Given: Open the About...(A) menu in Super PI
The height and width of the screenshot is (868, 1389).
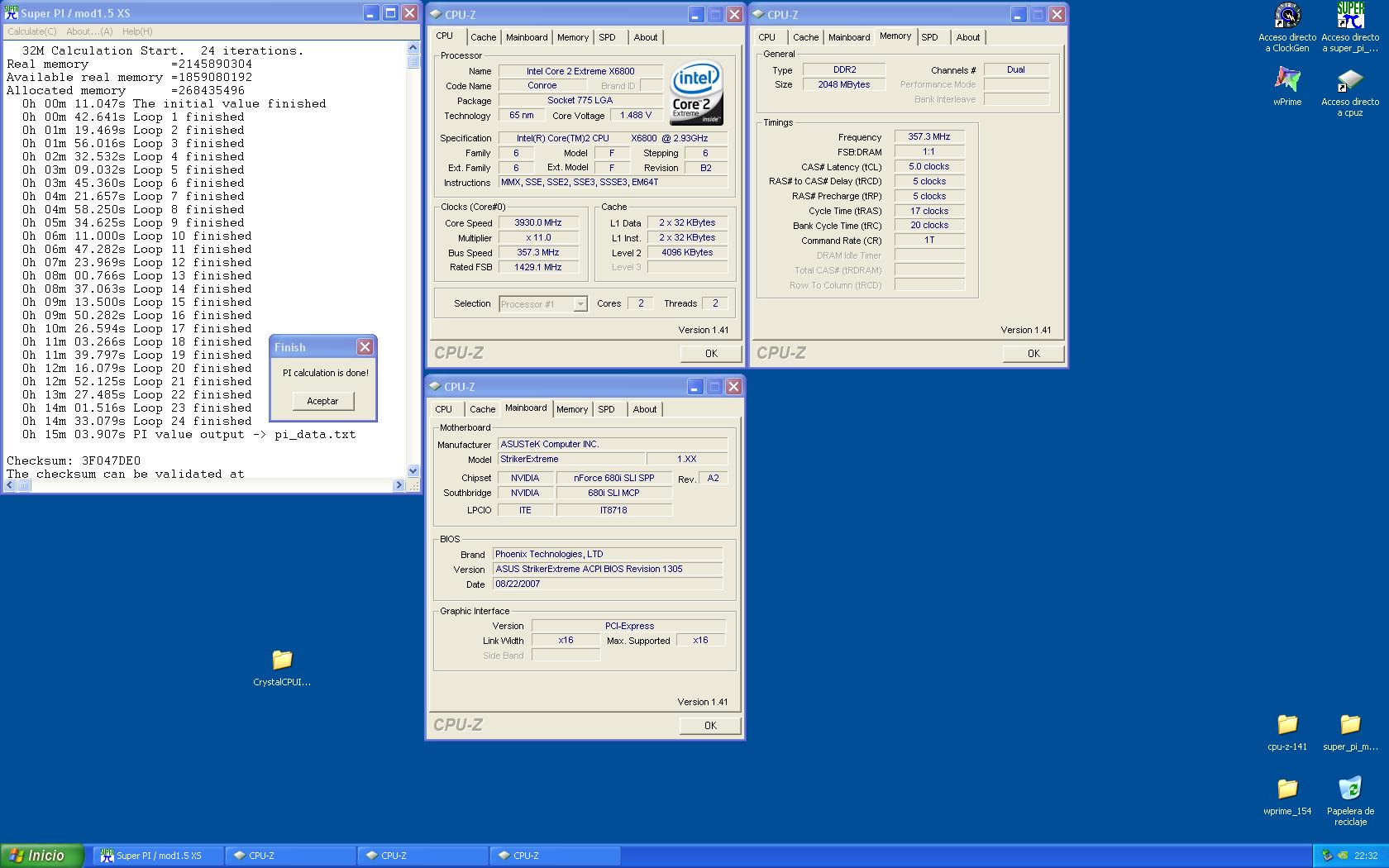Looking at the screenshot, I should point(89,31).
